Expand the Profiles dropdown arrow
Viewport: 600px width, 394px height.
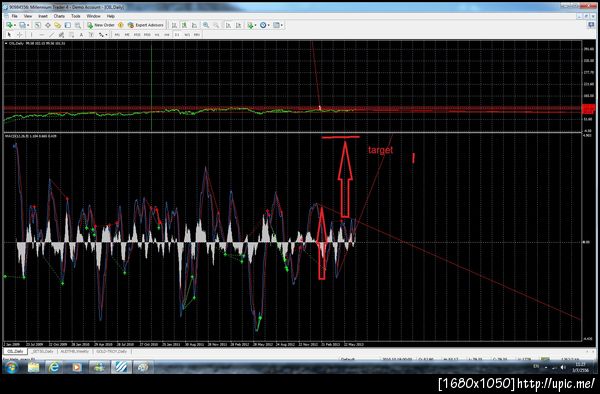(28, 25)
